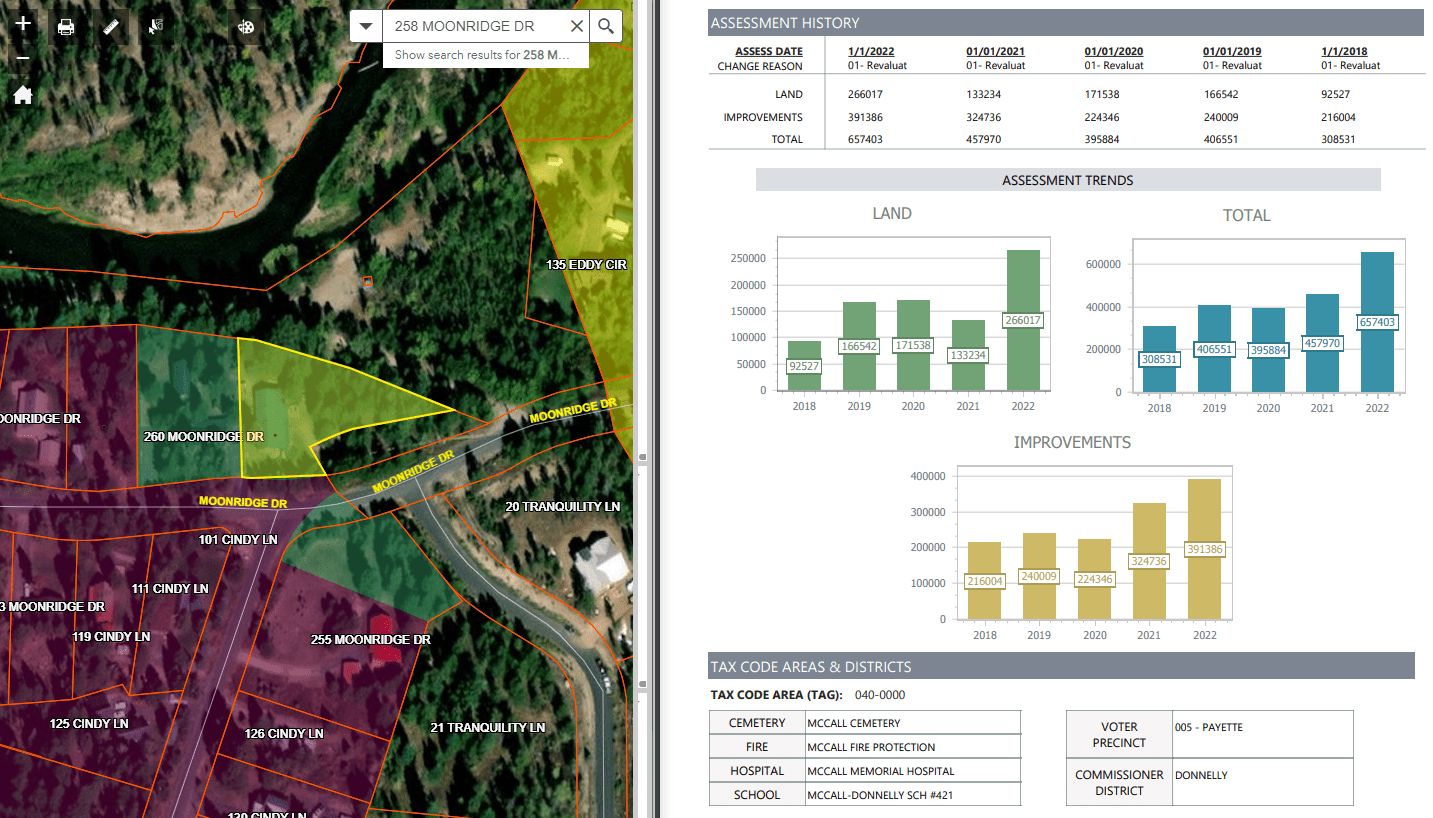Click 2018 land value 92527 in history table
Image resolution: width=1433 pixels, height=818 pixels.
coord(1336,95)
